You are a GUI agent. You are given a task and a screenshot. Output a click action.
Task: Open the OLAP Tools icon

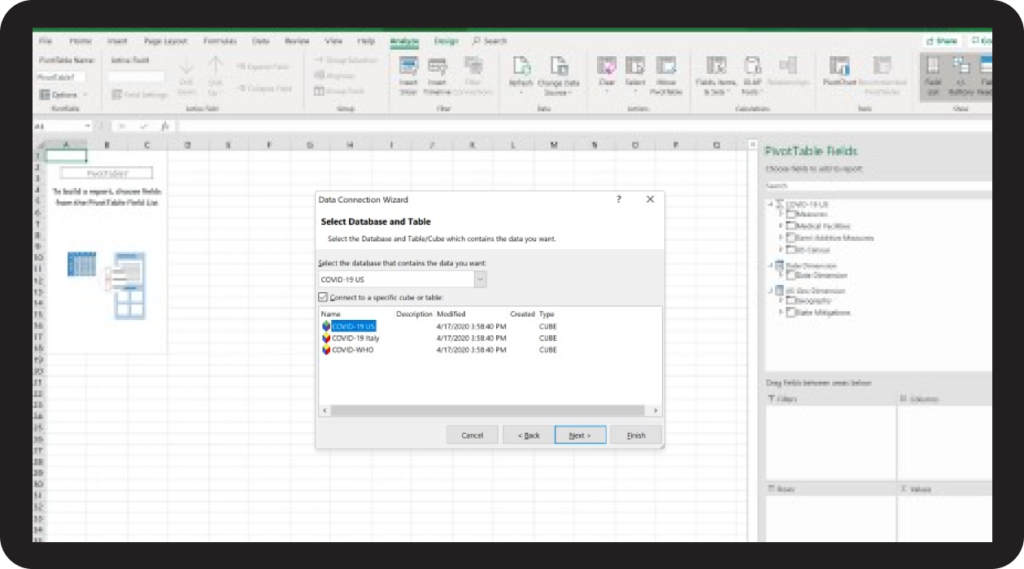pyautogui.click(x=752, y=67)
